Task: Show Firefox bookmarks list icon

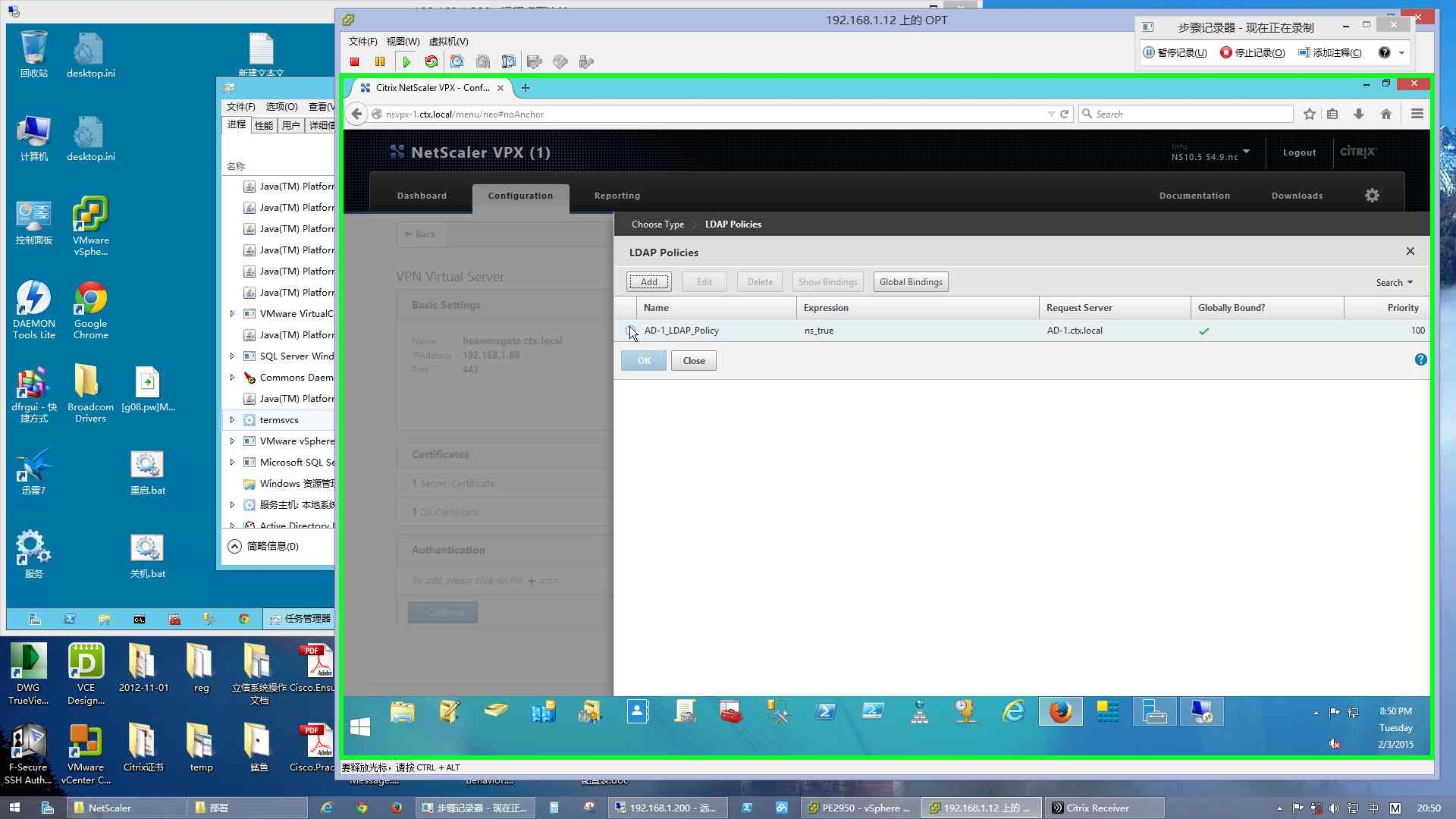Action: pyautogui.click(x=1332, y=115)
